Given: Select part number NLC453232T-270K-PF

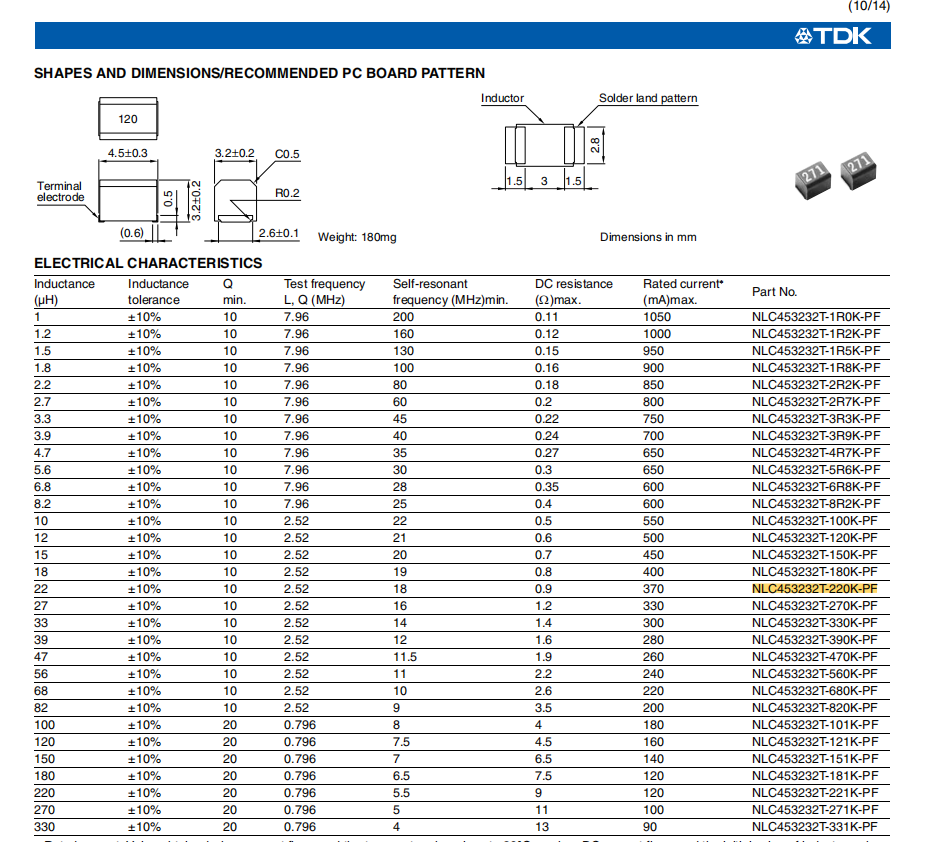Looking at the screenshot, I should tap(814, 606).
